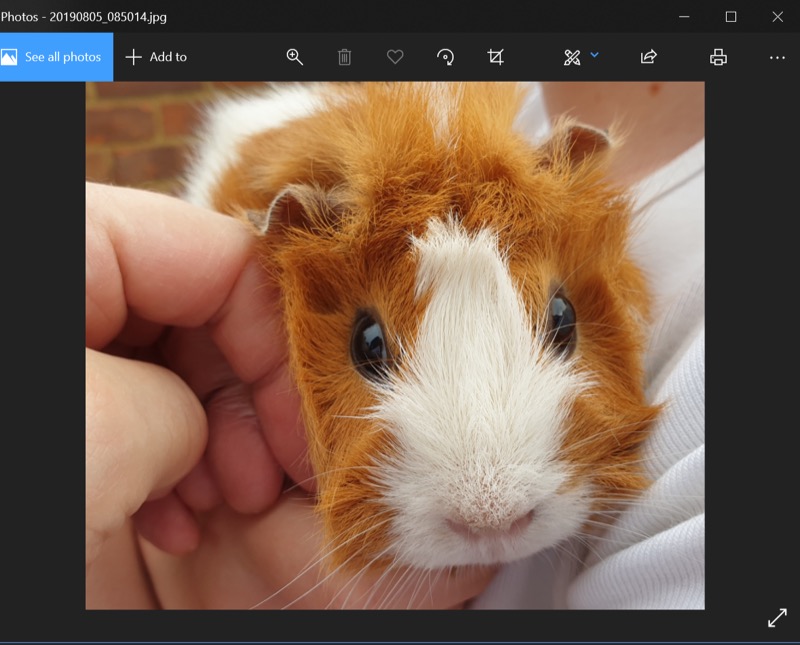Add the photo to favorites with the heart icon

point(395,57)
